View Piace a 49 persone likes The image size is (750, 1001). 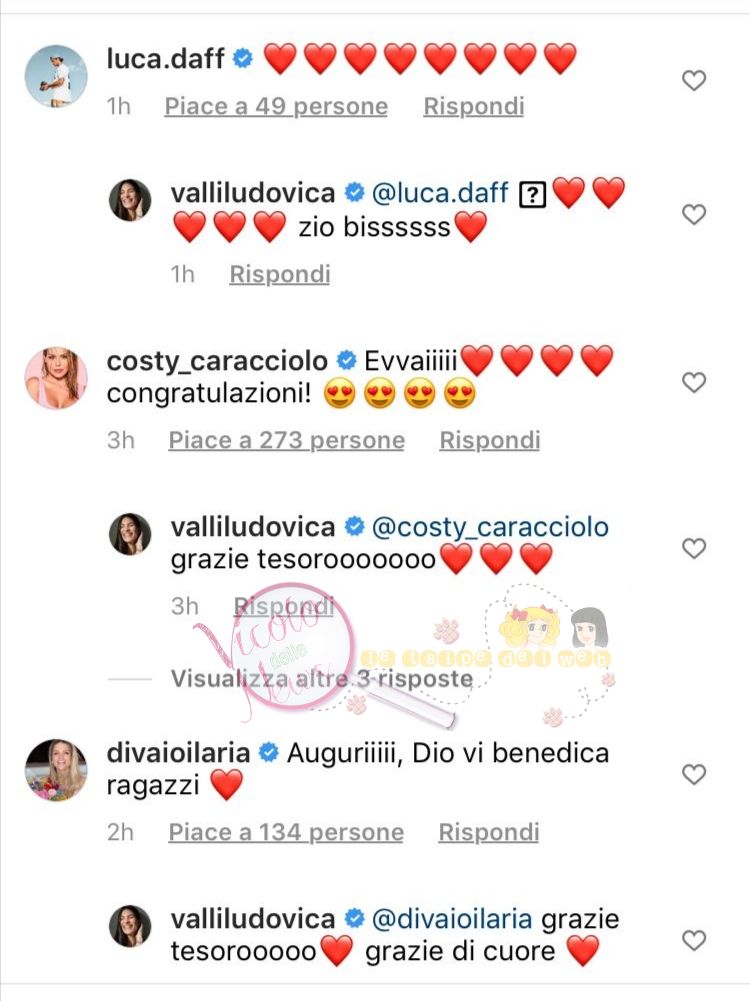(276, 106)
